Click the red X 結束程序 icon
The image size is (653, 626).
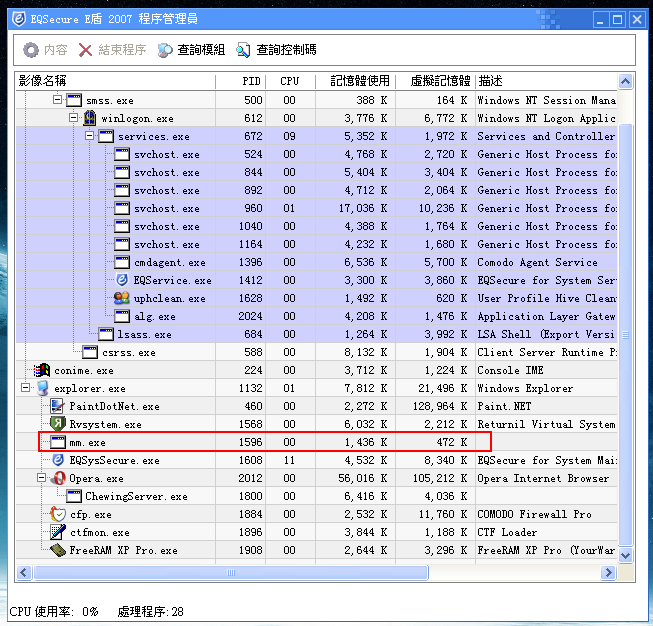pyautogui.click(x=85, y=50)
